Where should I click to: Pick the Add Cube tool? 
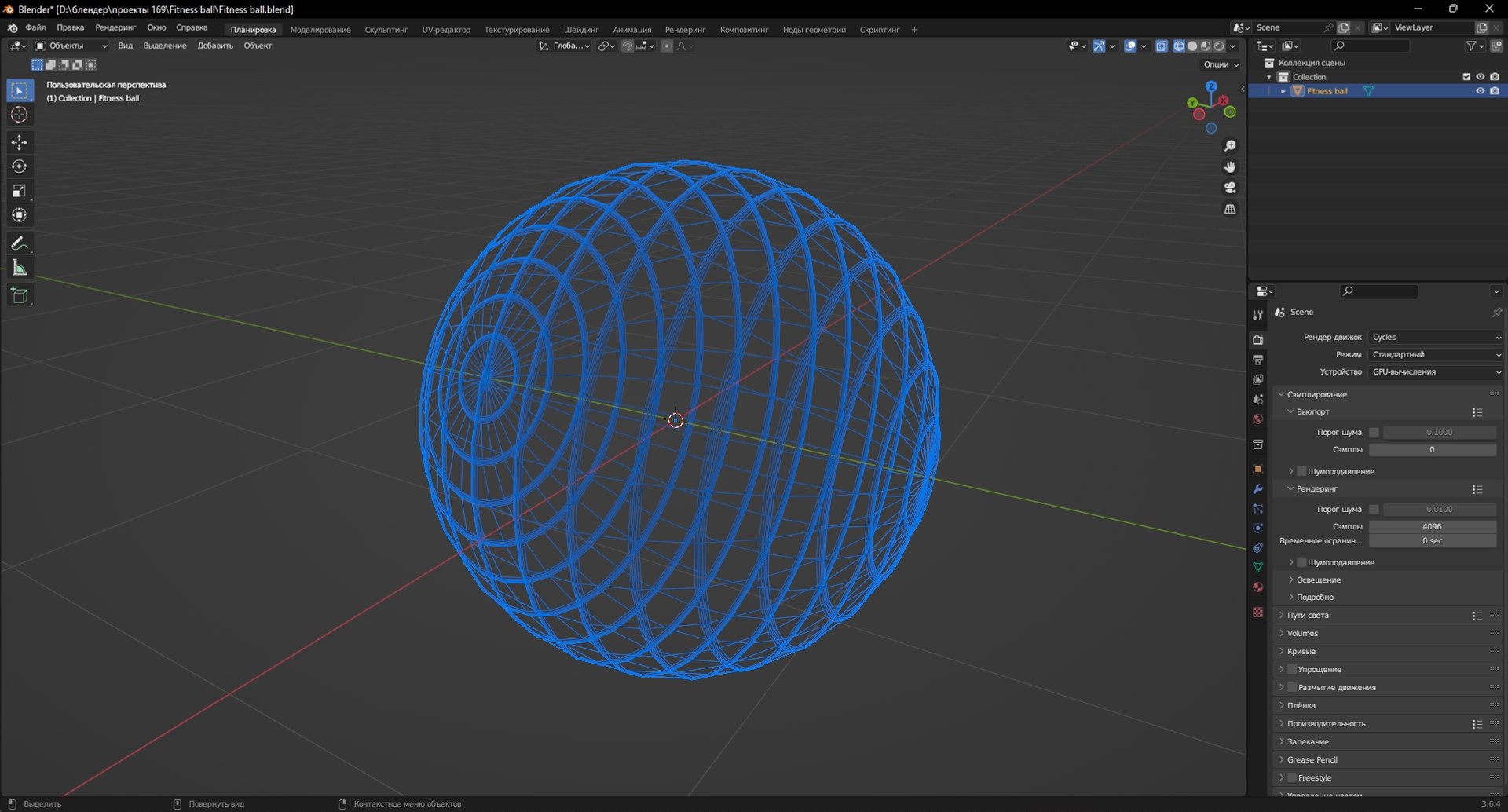(20, 295)
